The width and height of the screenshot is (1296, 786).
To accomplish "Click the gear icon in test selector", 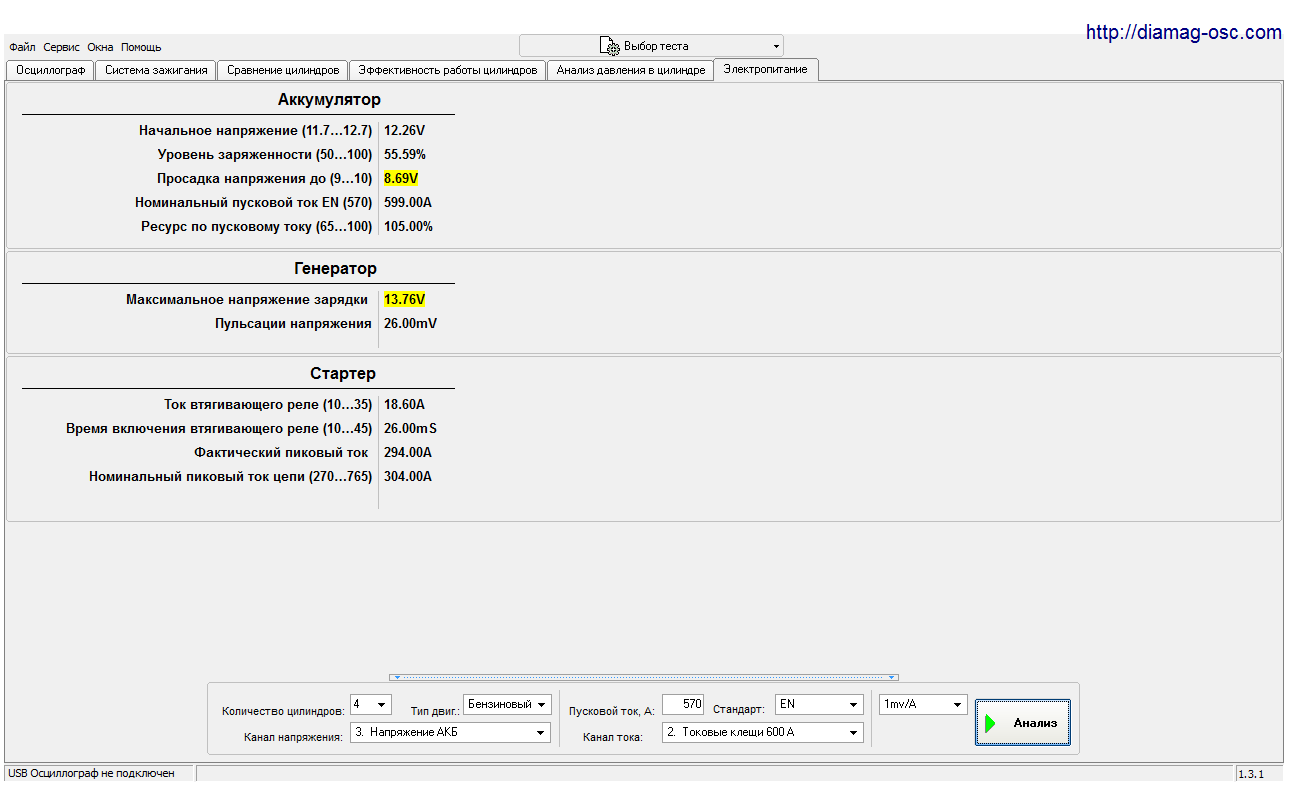I will (x=609, y=46).
